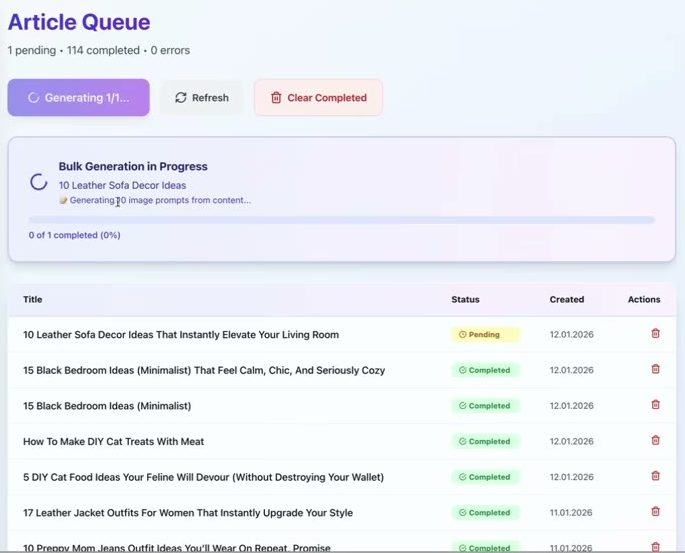Click Clear Completed button
The height and width of the screenshot is (553, 685).
(x=318, y=97)
